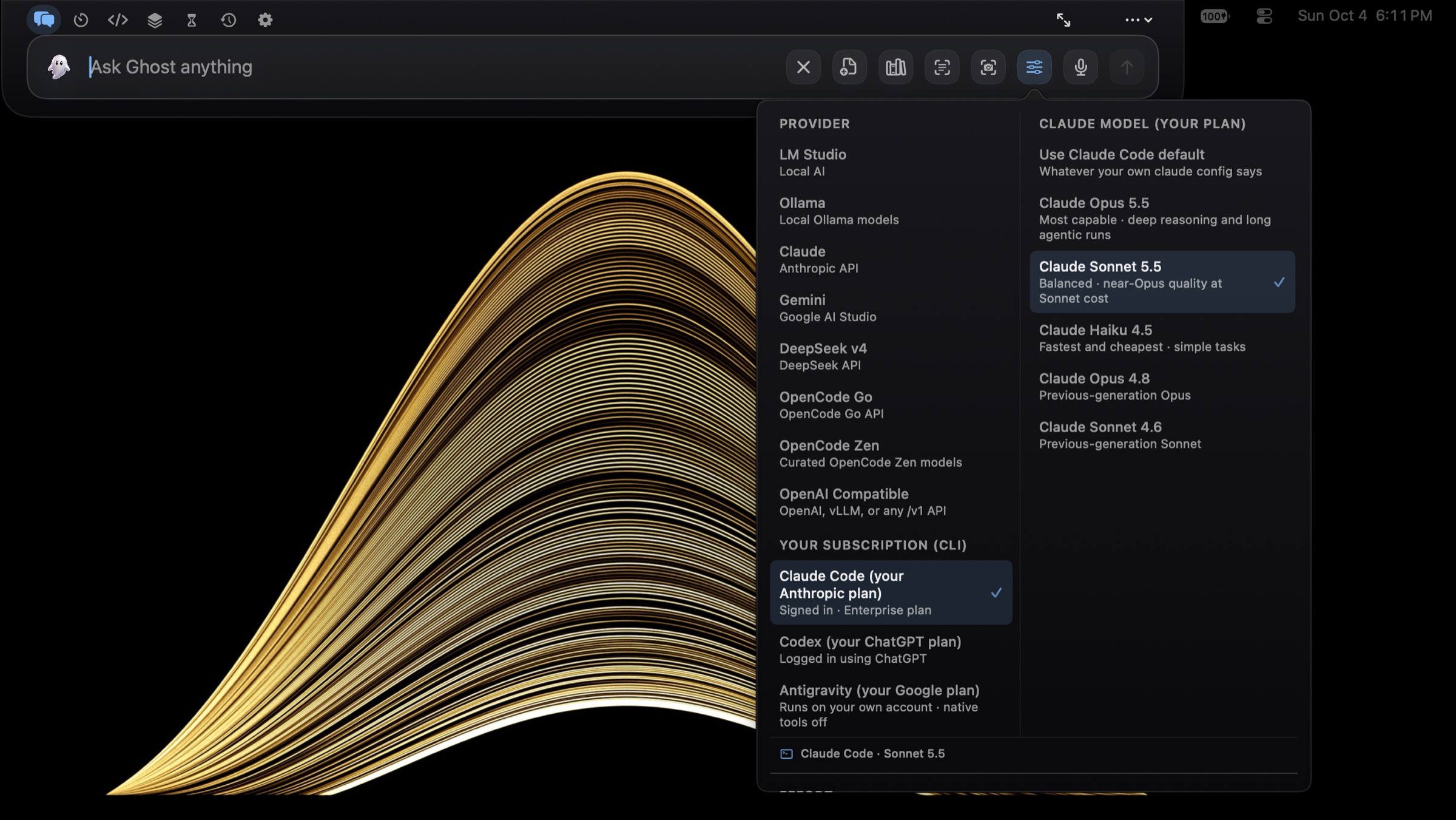Choose OpenAI Compatible provider
Viewport: 1456px width, 820px height.
891,502
